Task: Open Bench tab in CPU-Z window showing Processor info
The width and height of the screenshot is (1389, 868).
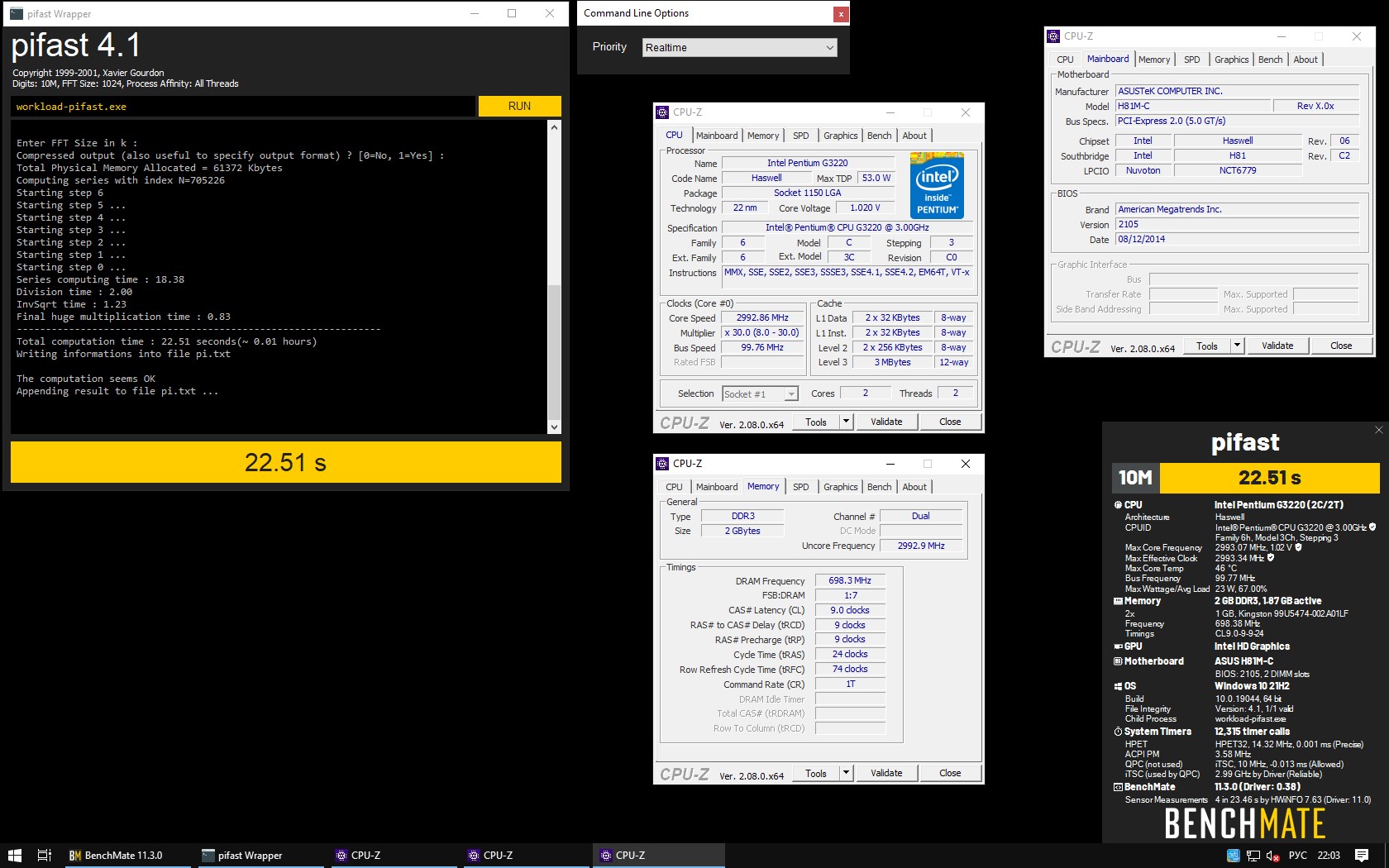Action: click(879, 136)
